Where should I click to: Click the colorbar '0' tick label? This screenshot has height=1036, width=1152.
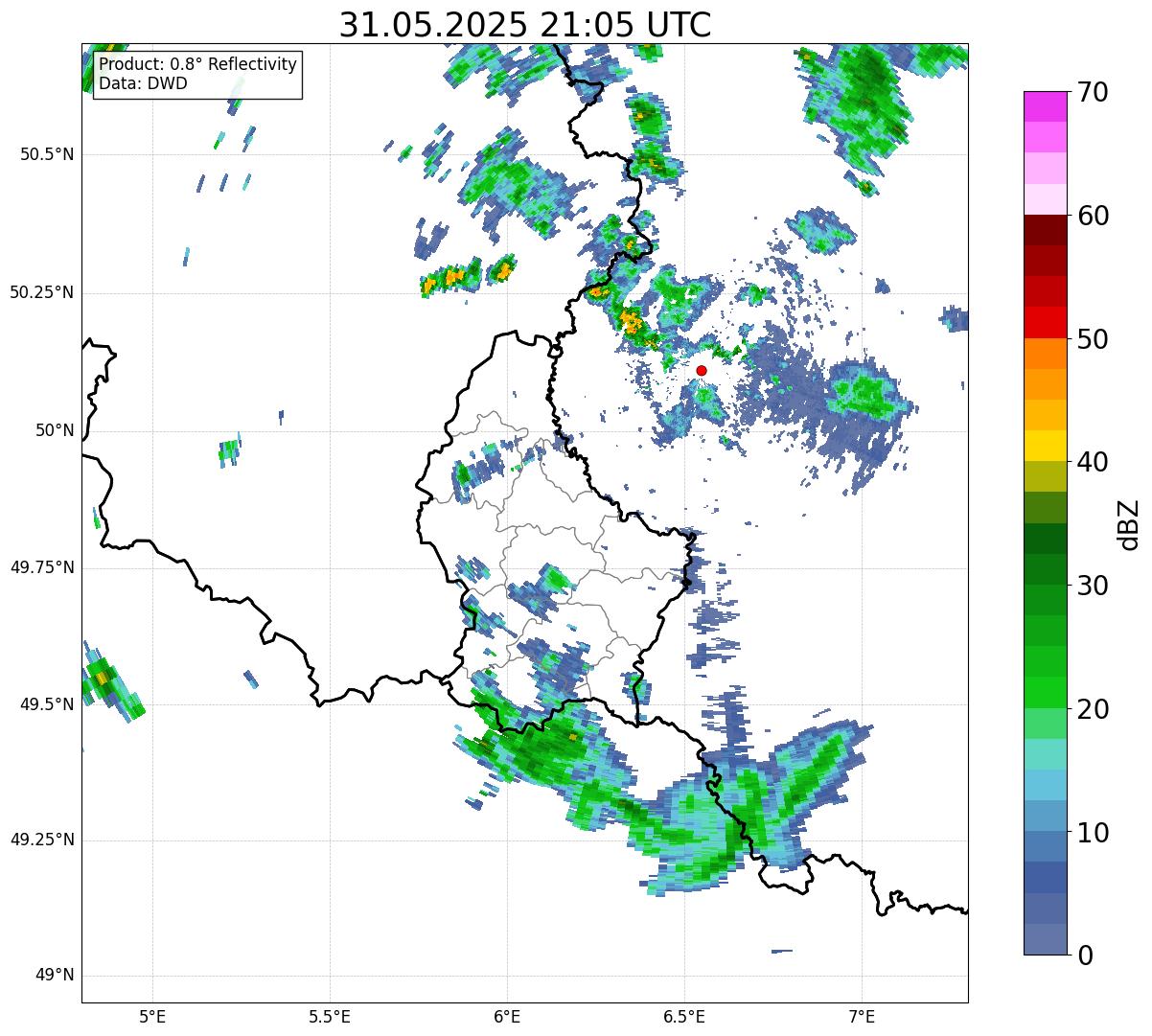click(x=1086, y=955)
